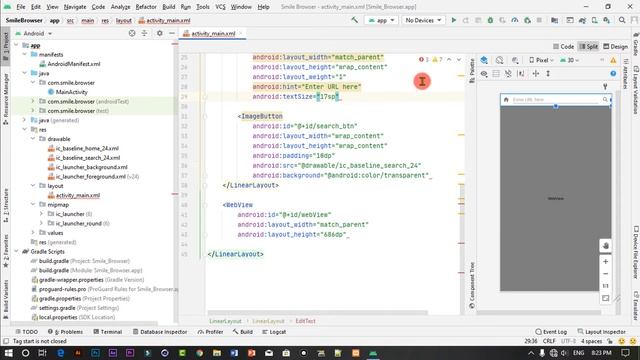This screenshot has height=360, width=640.
Task: Click the EditText breadcrumb
Action: 305,321
